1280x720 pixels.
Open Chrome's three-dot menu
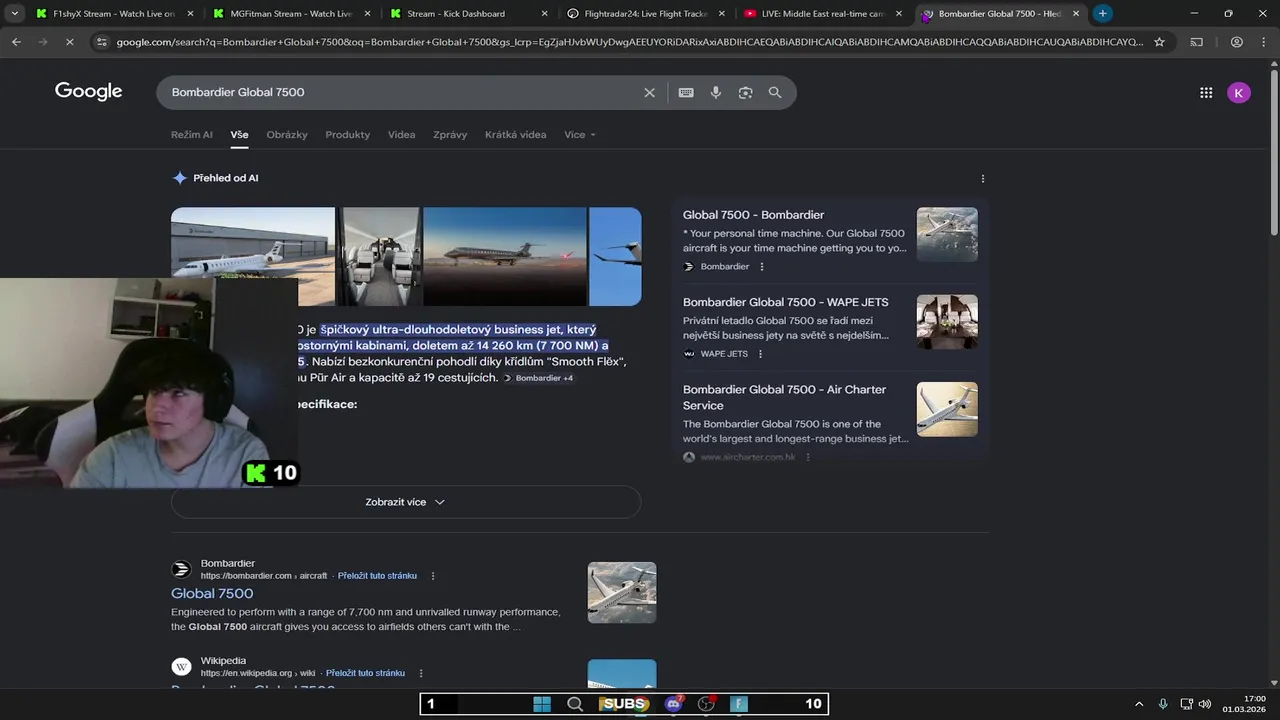coord(1263,42)
